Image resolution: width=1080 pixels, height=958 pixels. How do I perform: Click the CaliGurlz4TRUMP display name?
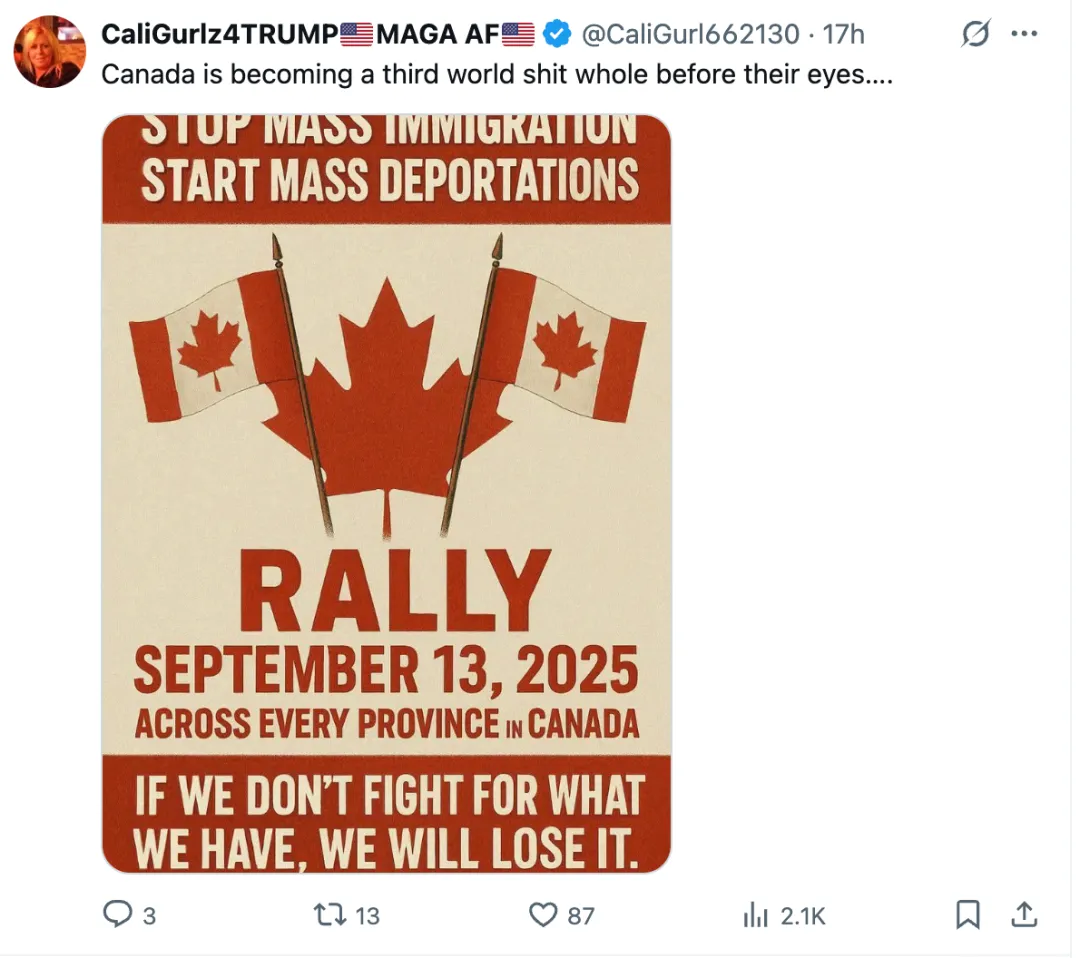pyautogui.click(x=219, y=35)
